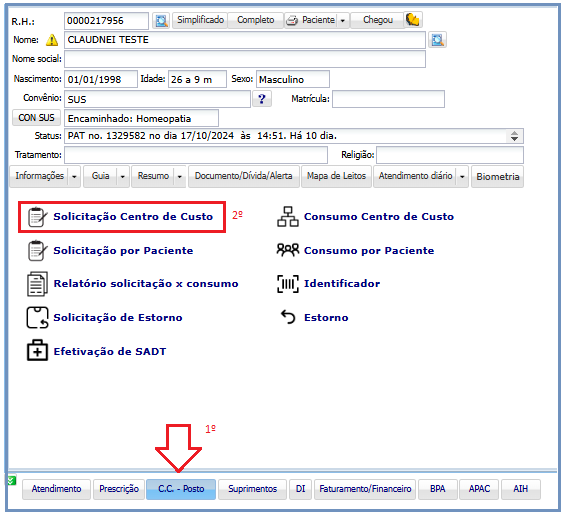Viewport: 563px width, 514px height.
Task: Expand the Paciente print dropdown arrow
Action: click(x=343, y=20)
